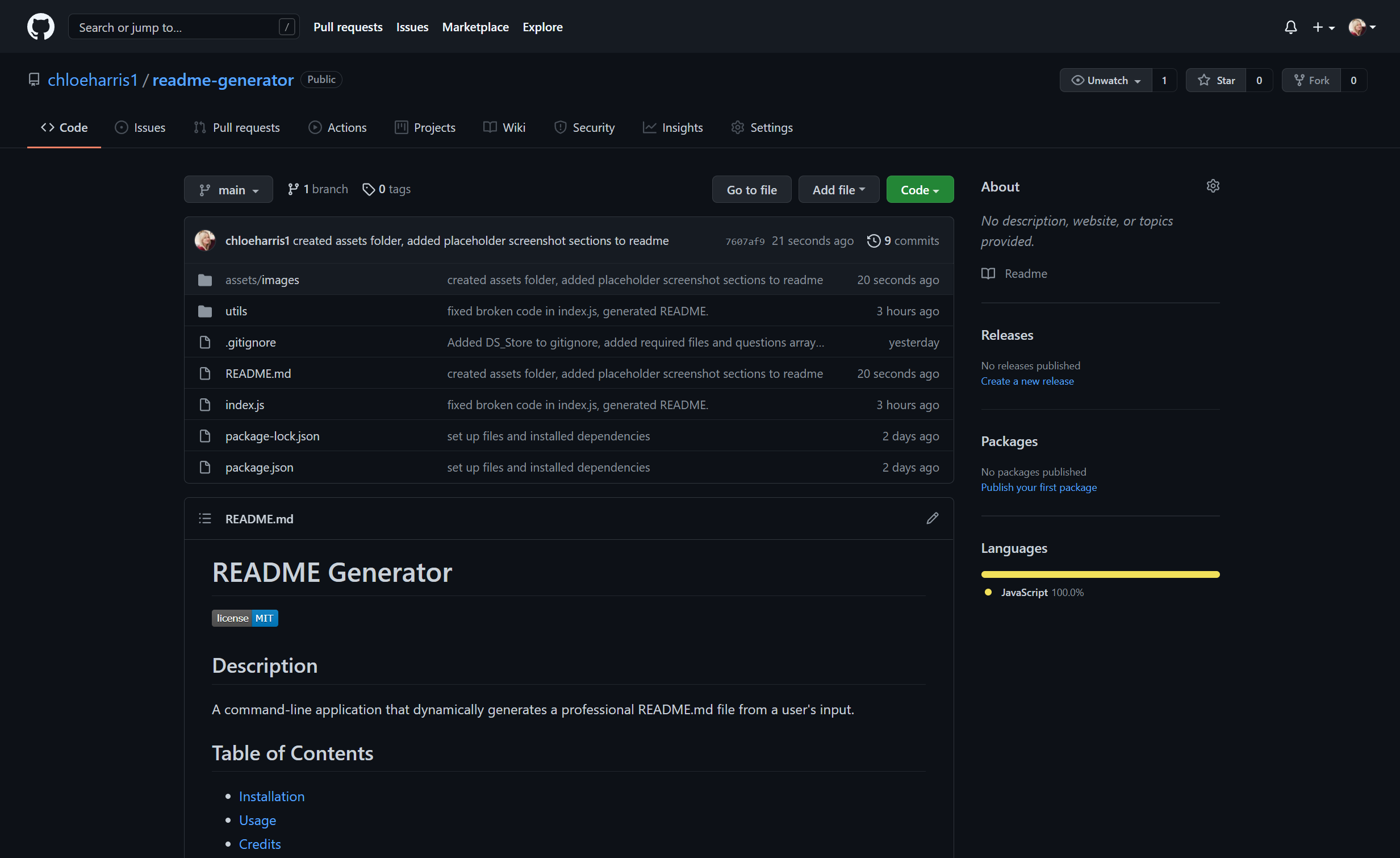Open the main branch selector dropdown
Viewport: 1400px width, 858px height.
228,189
